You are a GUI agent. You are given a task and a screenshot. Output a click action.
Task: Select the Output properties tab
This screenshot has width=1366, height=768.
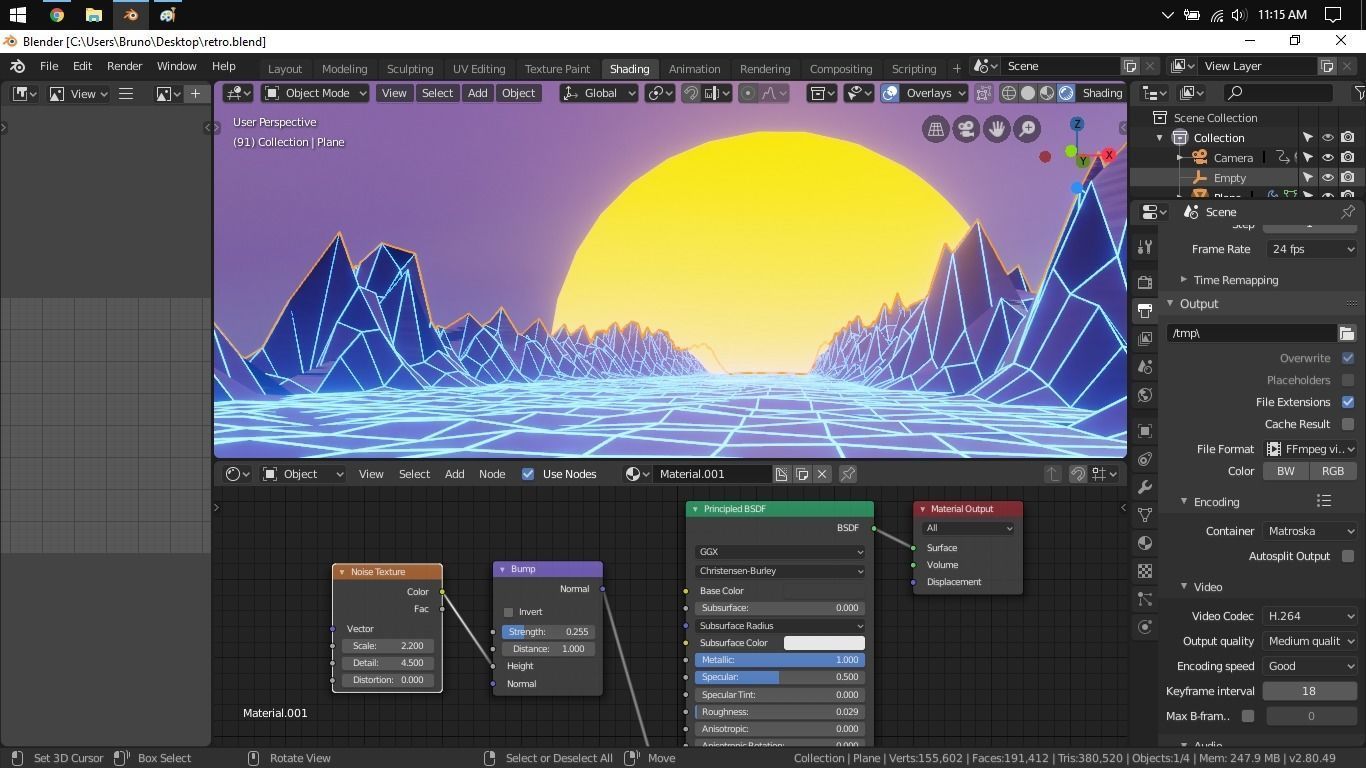coord(1145,310)
